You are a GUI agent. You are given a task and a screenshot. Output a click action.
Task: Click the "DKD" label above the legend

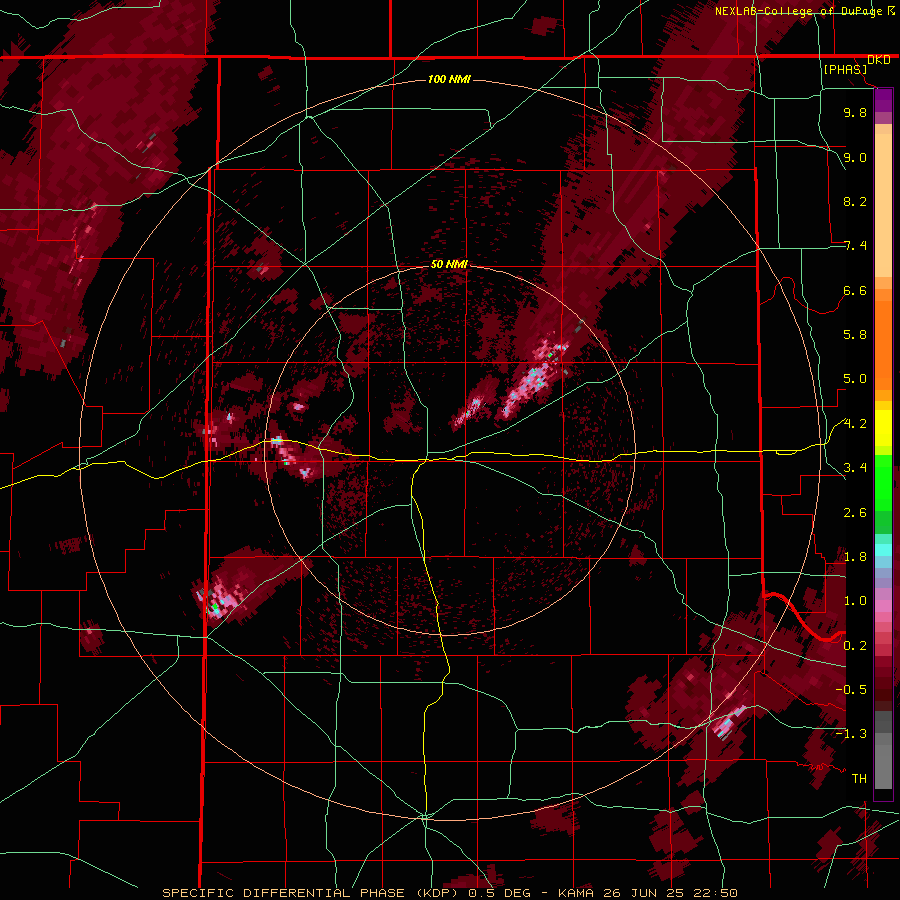point(879,60)
